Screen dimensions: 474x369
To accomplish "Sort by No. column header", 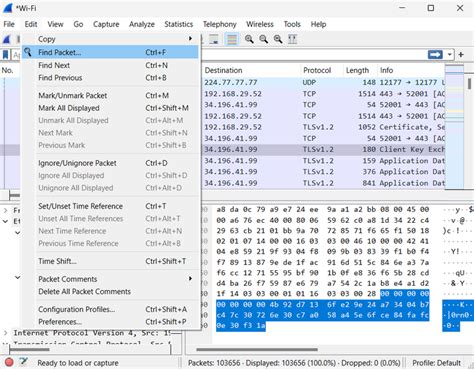I will (8, 70).
